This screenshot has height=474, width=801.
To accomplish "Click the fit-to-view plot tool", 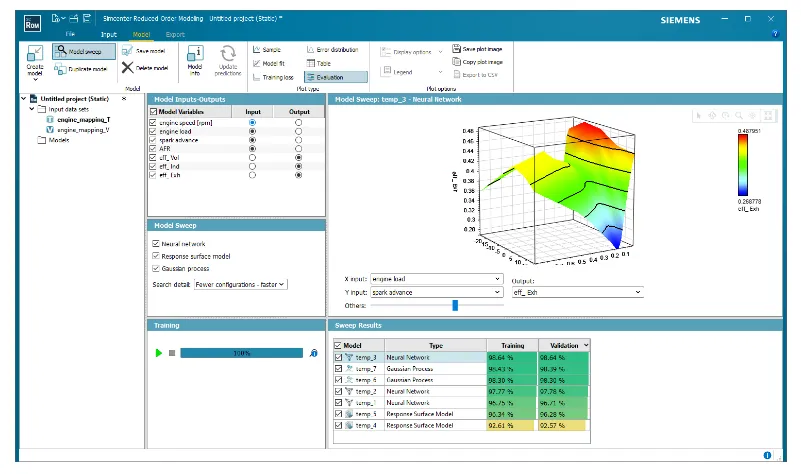I will [x=768, y=116].
